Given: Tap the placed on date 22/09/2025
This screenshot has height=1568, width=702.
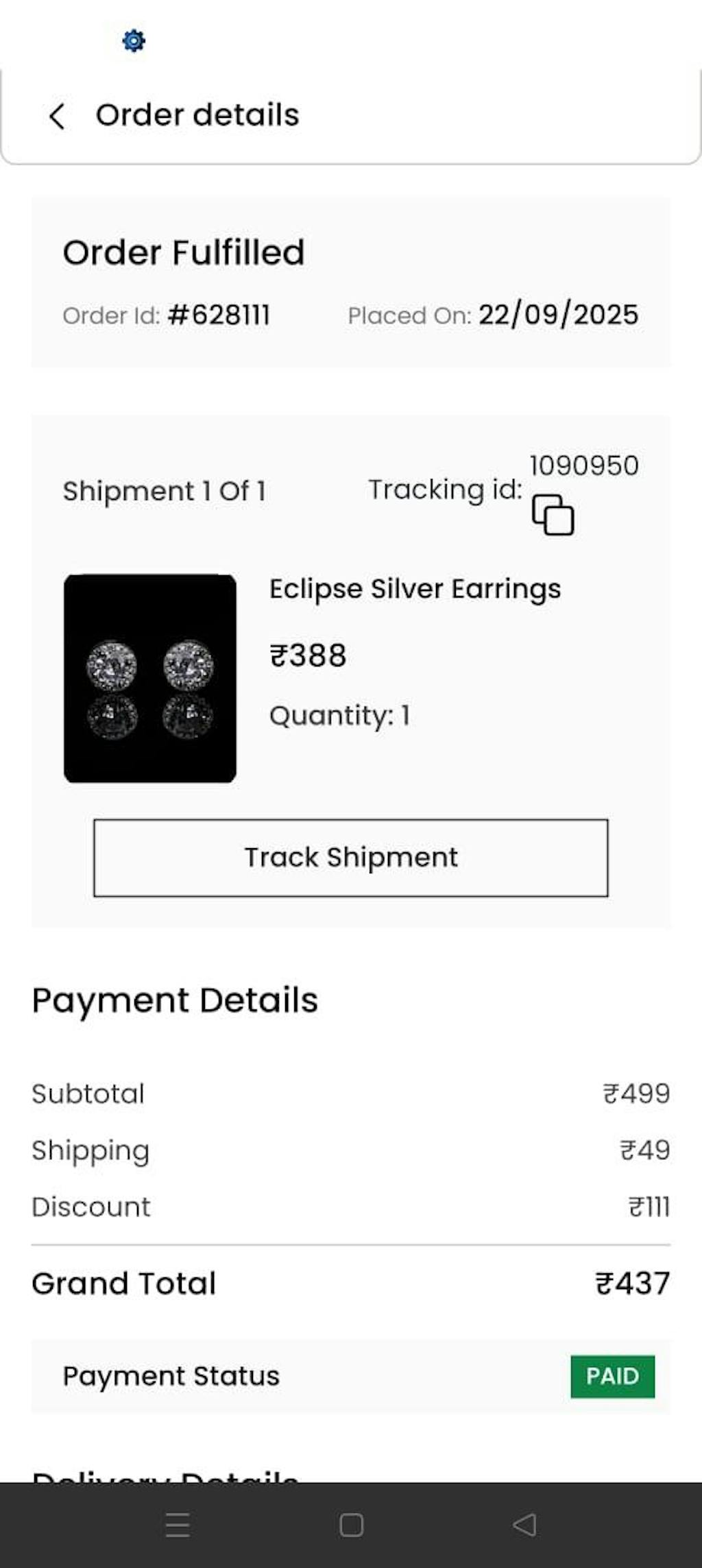Looking at the screenshot, I should click(x=558, y=315).
